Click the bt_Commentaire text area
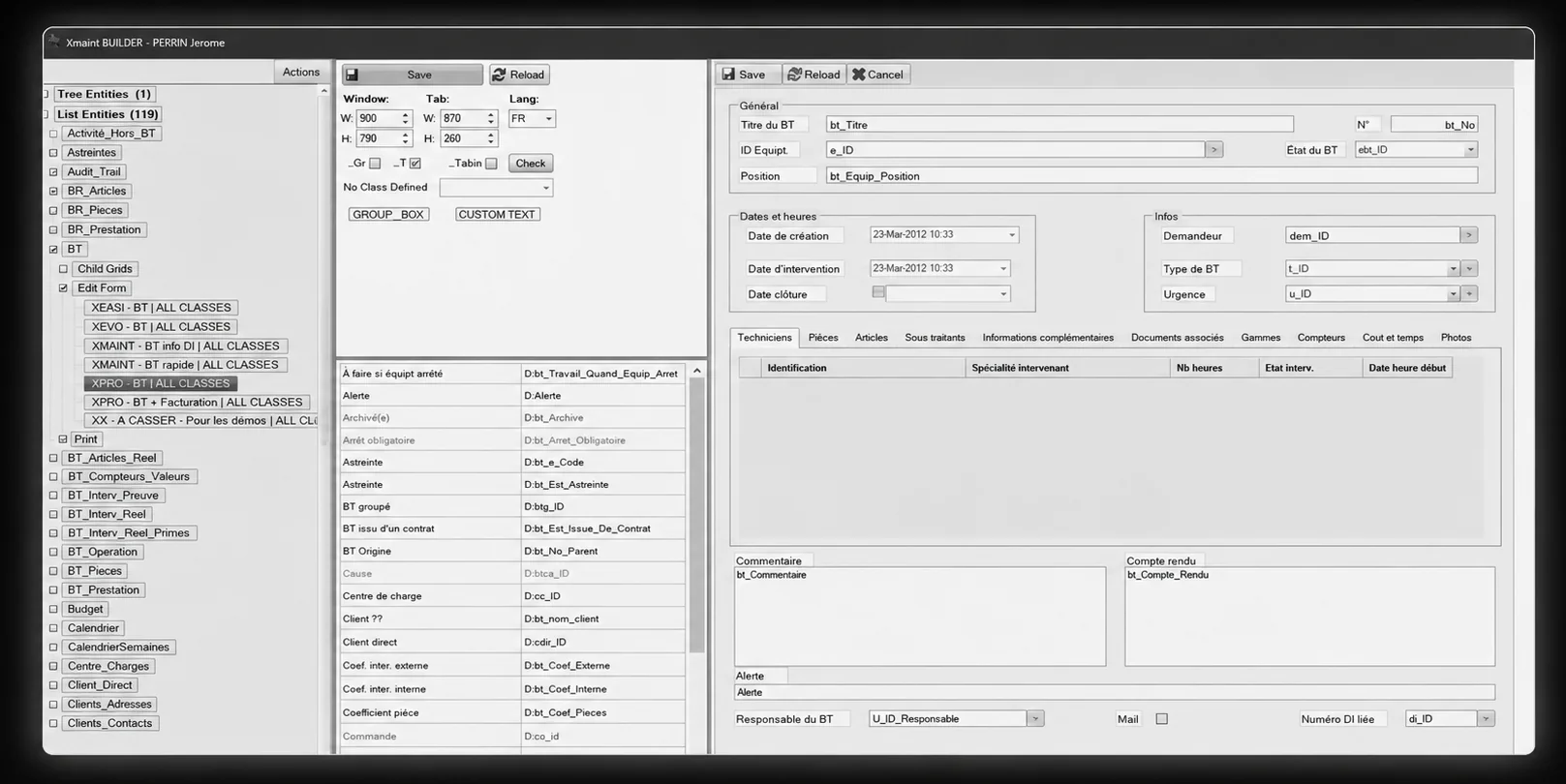This screenshot has height=784, width=1566. pos(920,617)
